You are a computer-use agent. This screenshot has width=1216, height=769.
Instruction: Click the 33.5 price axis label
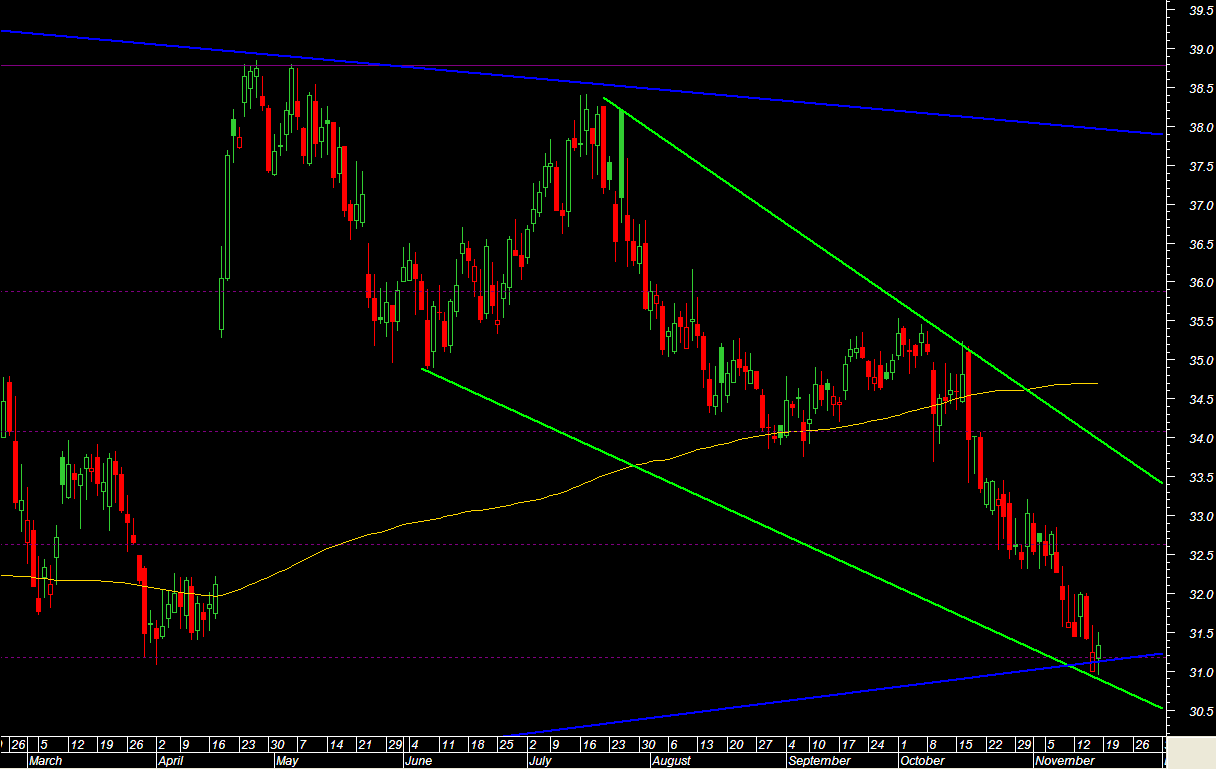tap(1200, 478)
